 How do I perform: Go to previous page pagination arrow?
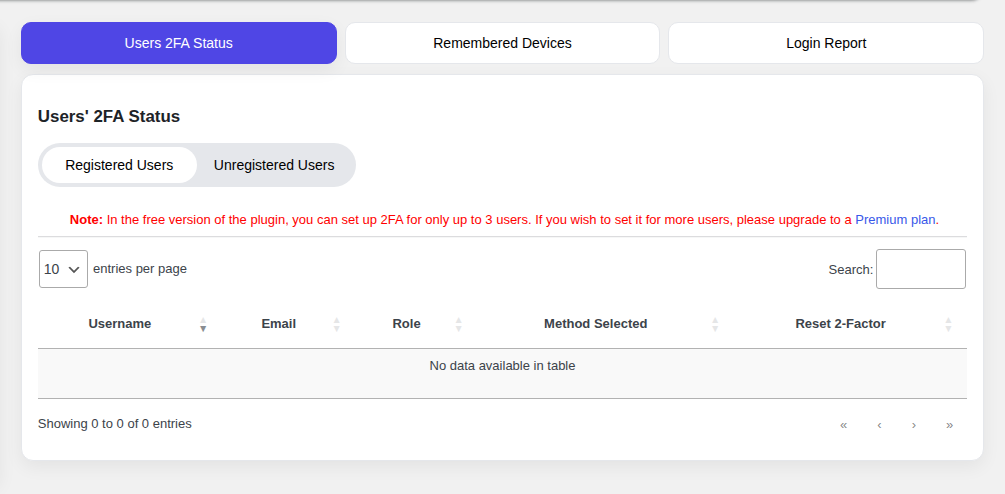pos(879,425)
